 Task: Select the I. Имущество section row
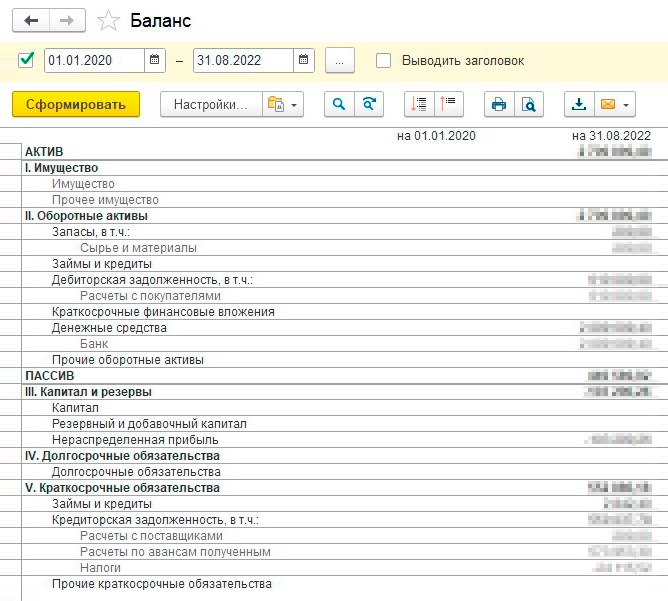pyautogui.click(x=344, y=168)
